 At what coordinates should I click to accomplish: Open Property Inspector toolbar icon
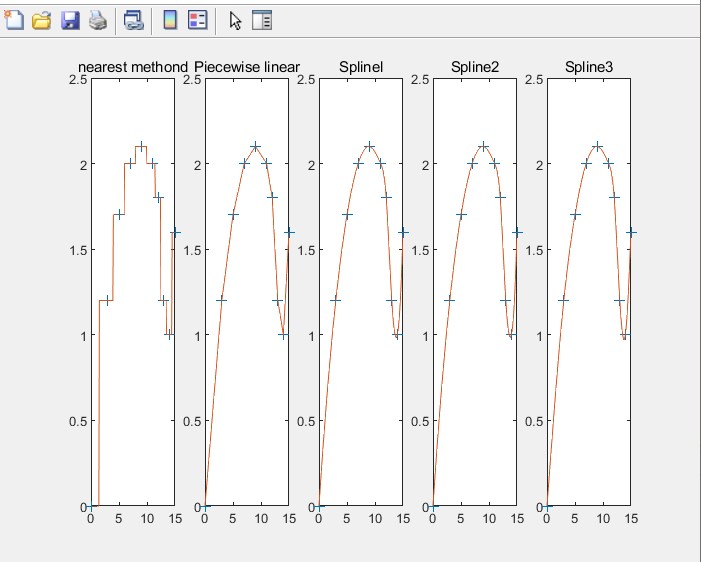[262, 20]
